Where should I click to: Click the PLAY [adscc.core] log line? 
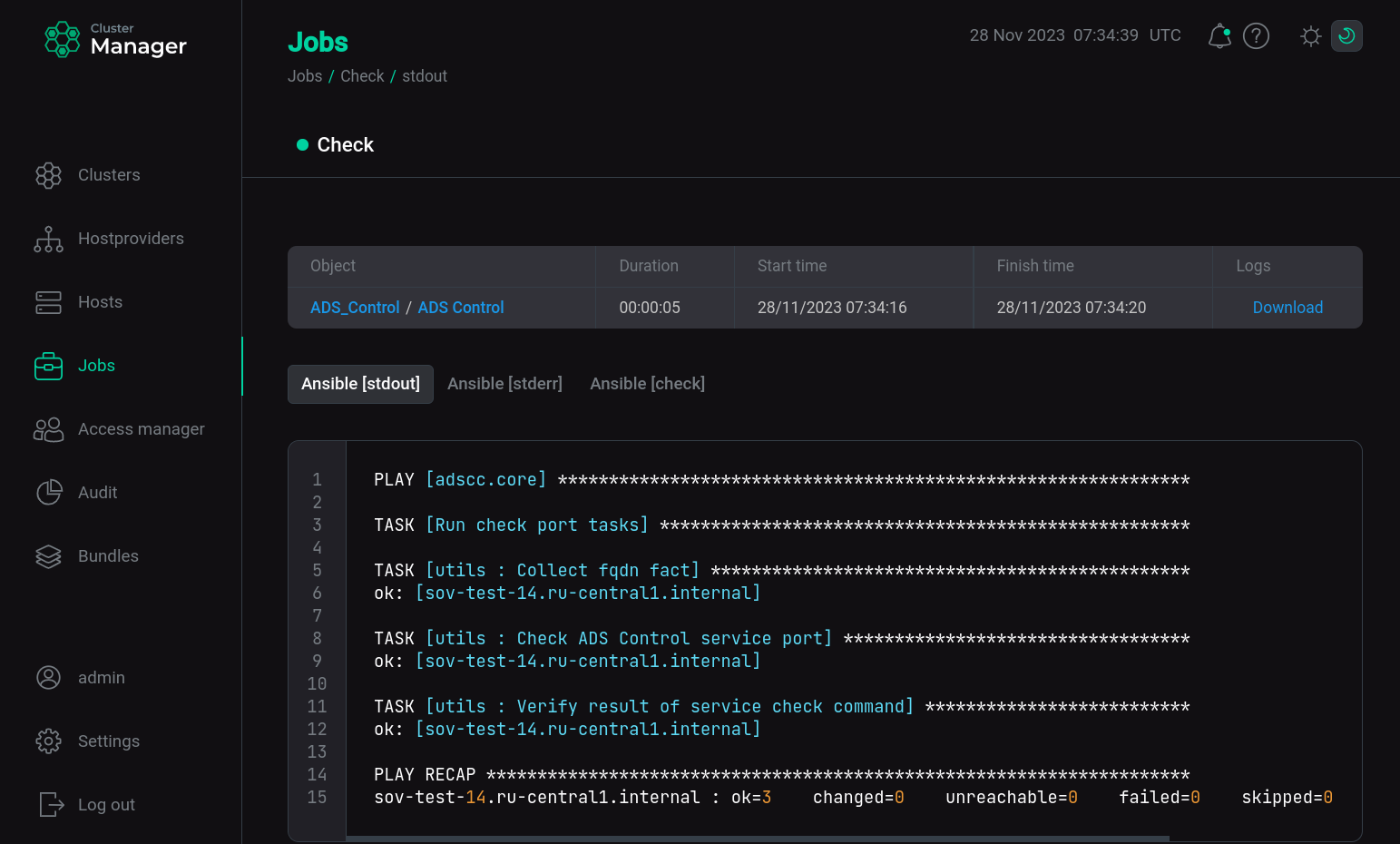click(781, 479)
